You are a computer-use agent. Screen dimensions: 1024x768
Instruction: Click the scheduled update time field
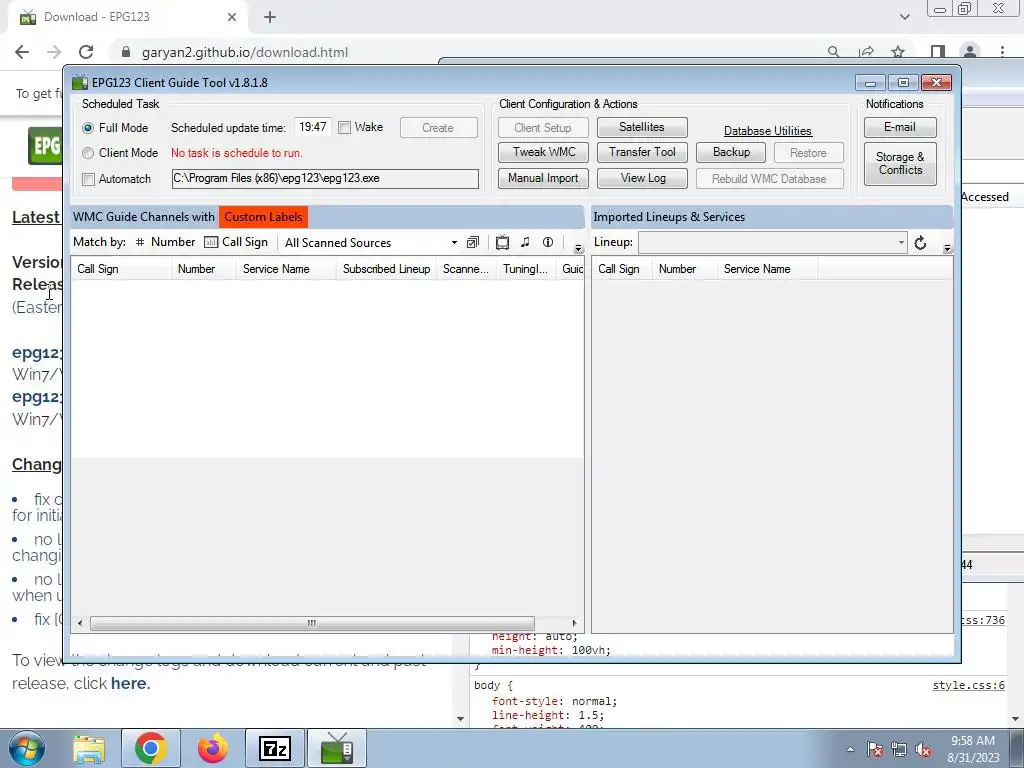pos(313,127)
